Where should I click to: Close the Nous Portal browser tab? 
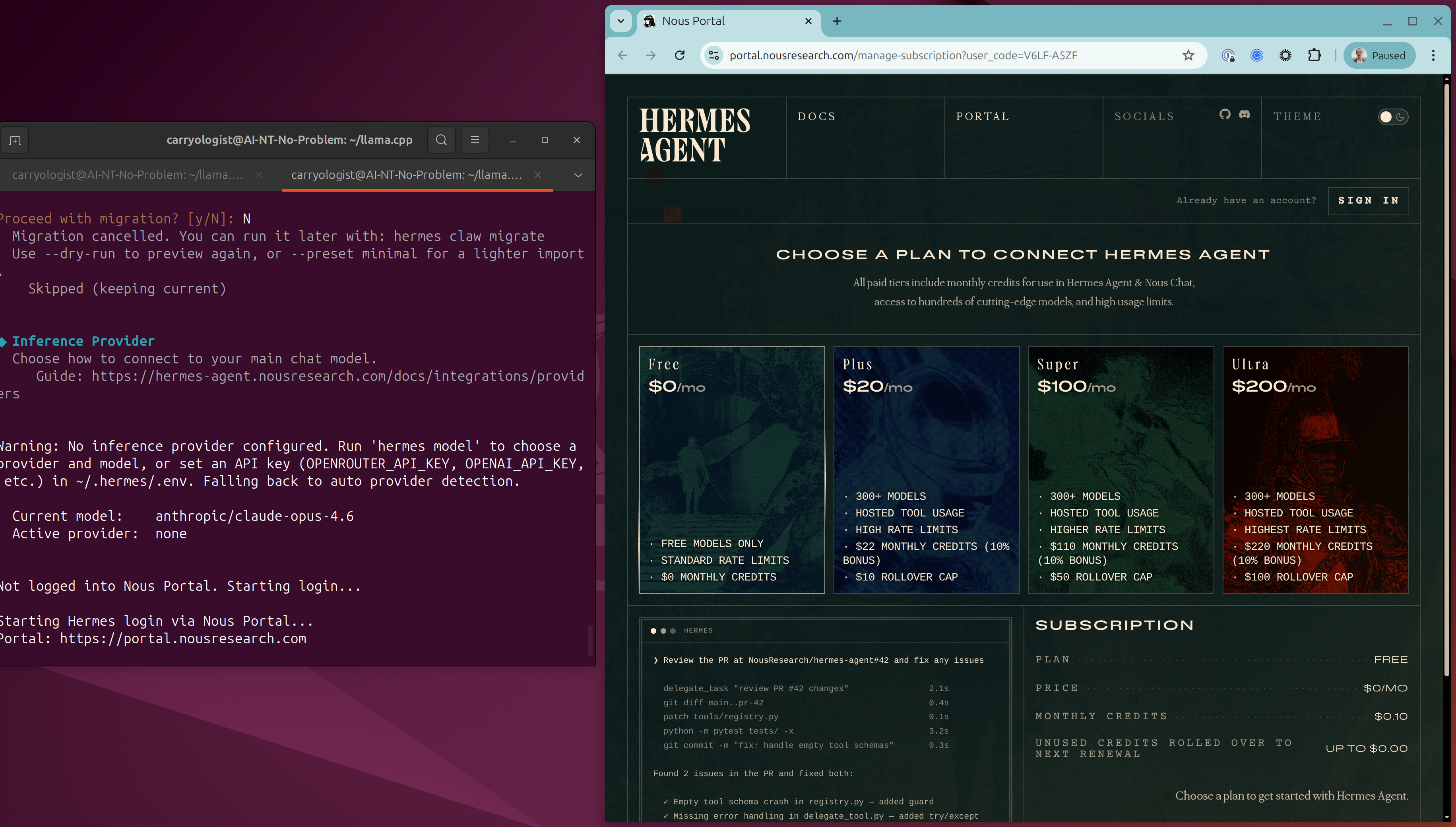(808, 21)
